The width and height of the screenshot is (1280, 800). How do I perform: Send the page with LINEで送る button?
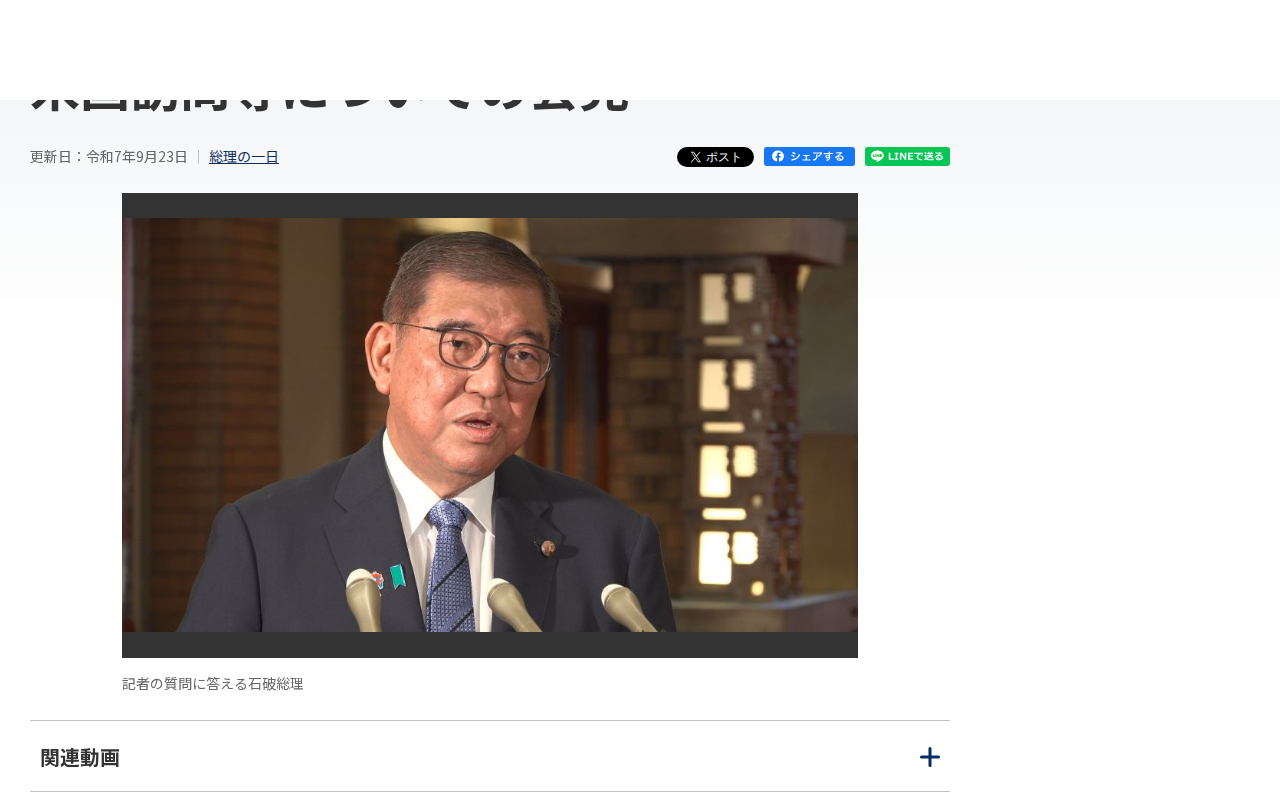[x=907, y=156]
